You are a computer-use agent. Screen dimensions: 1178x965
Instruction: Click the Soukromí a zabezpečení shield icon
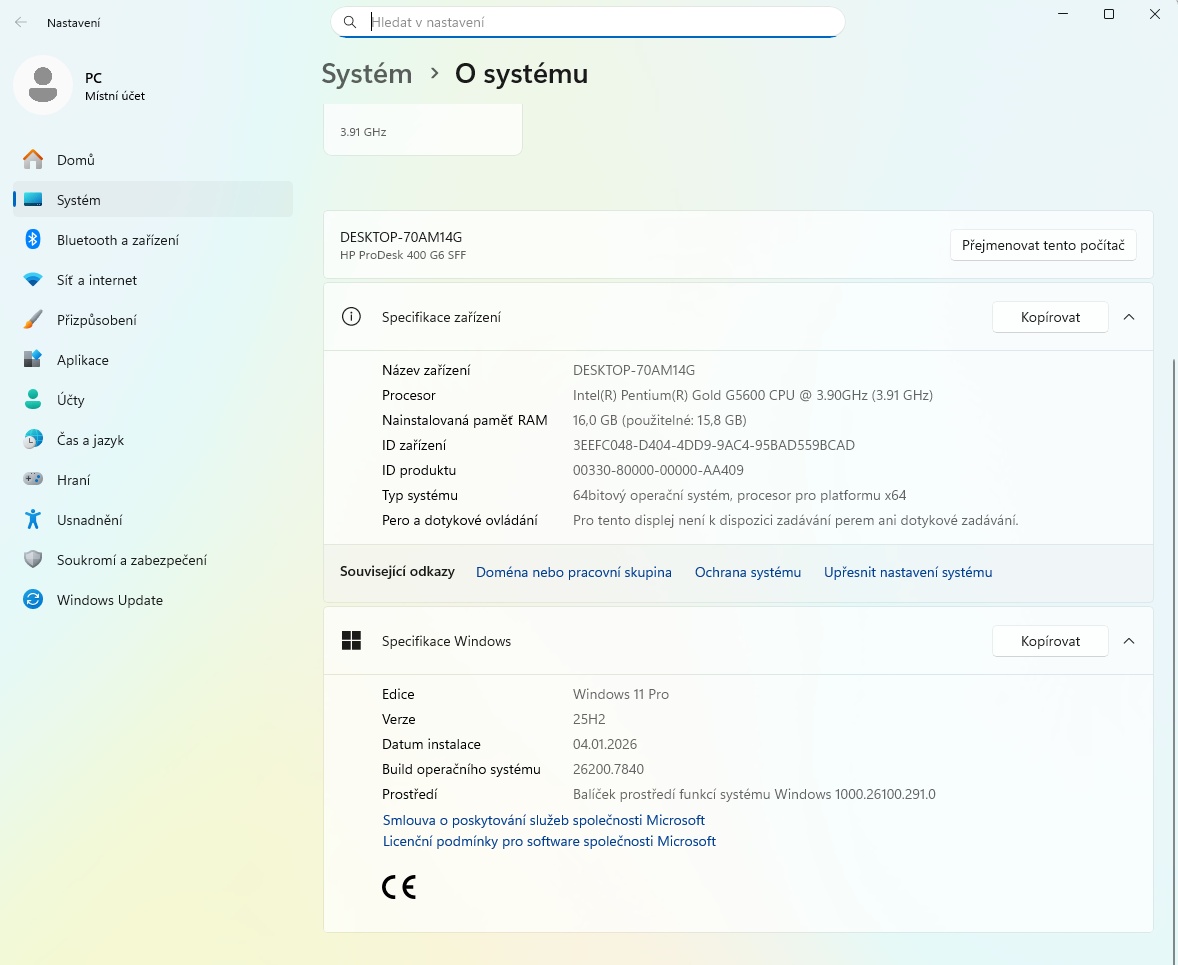(x=33, y=560)
